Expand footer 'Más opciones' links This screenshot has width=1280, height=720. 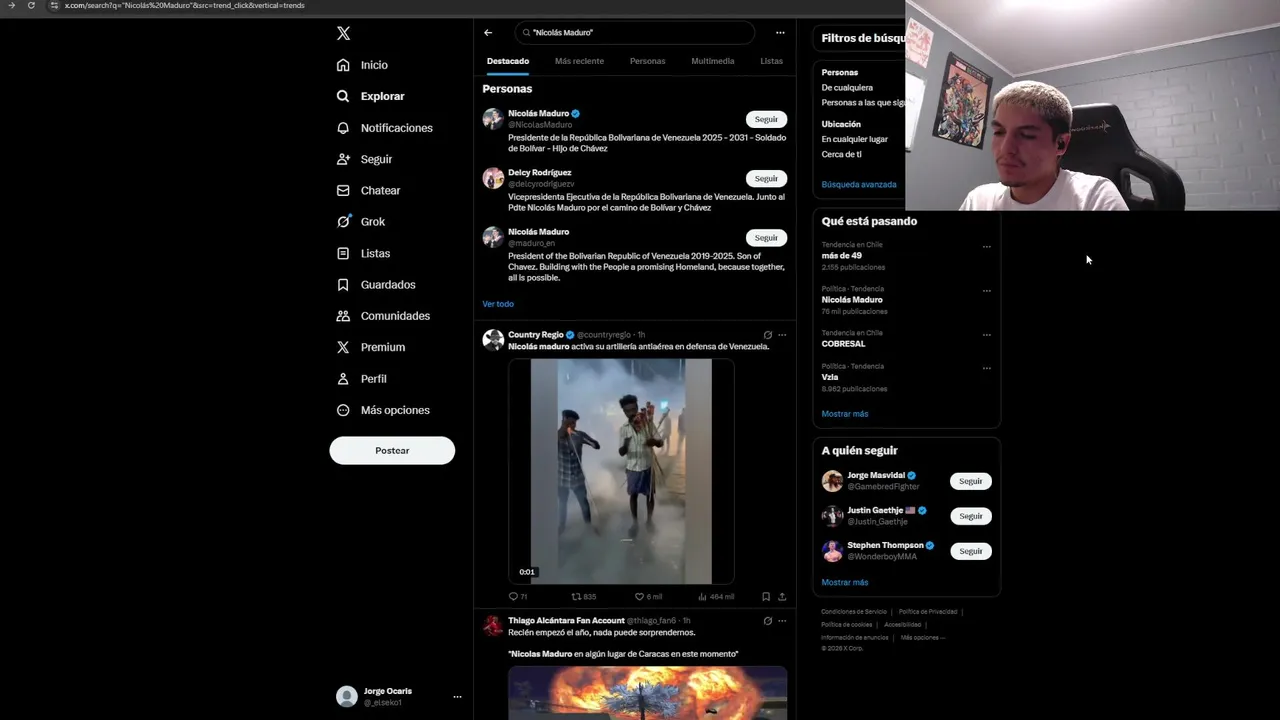pyautogui.click(x=922, y=637)
